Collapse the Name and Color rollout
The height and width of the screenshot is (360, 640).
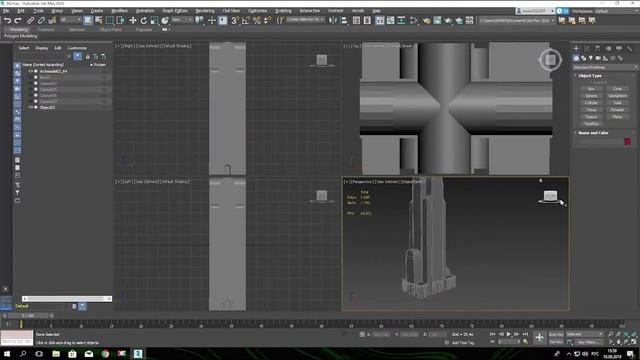pos(593,133)
